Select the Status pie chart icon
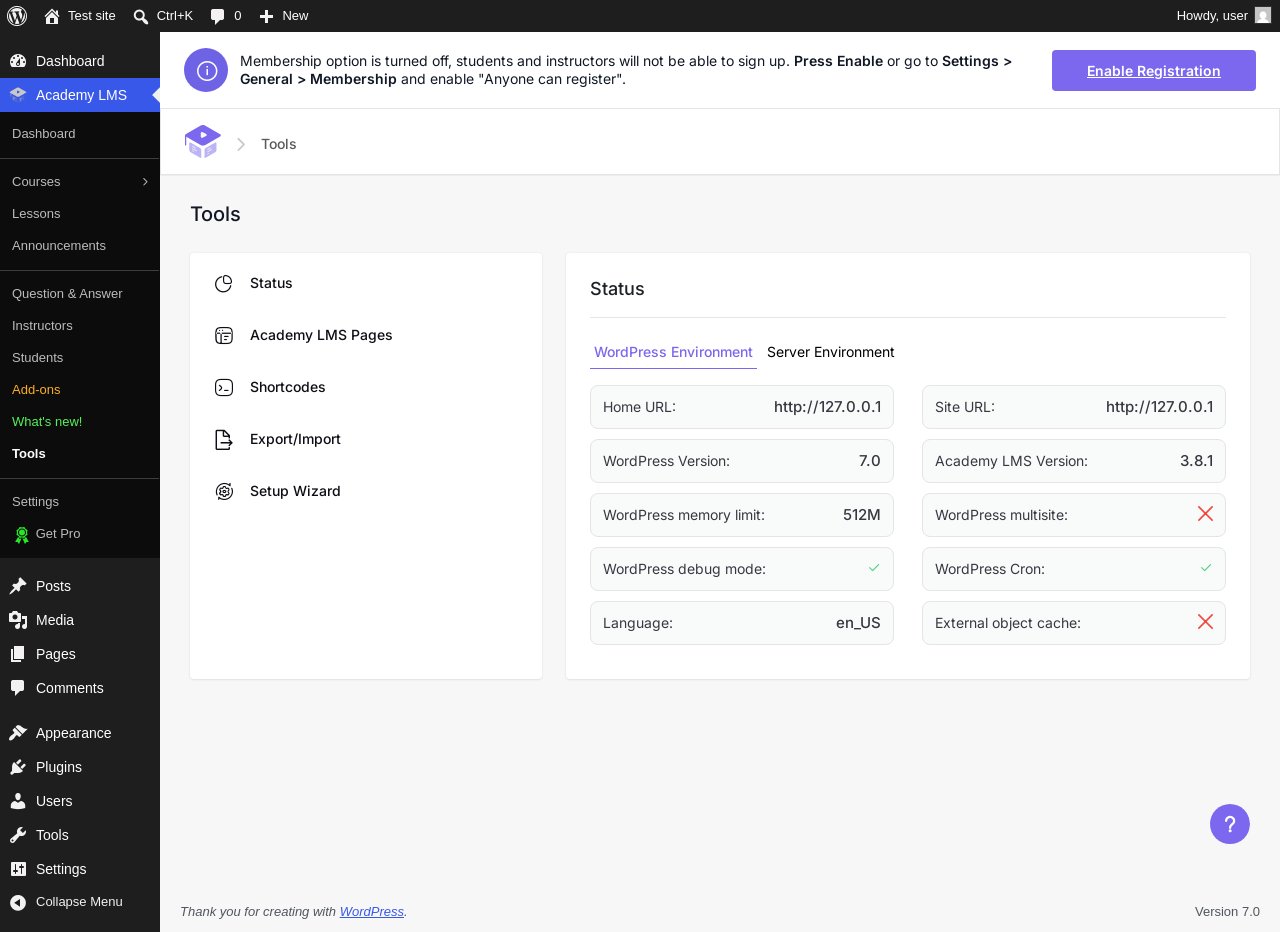Image resolution: width=1280 pixels, height=932 pixels. pos(224,284)
